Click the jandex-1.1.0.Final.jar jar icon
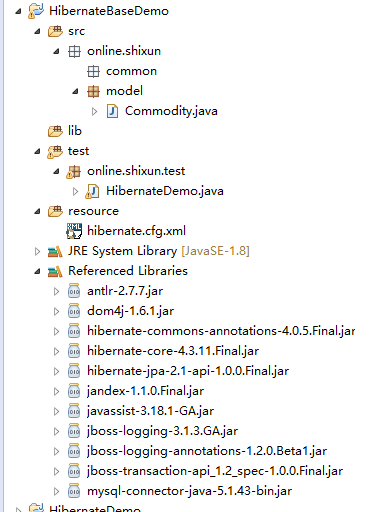The height and width of the screenshot is (512, 389). (x=74, y=391)
